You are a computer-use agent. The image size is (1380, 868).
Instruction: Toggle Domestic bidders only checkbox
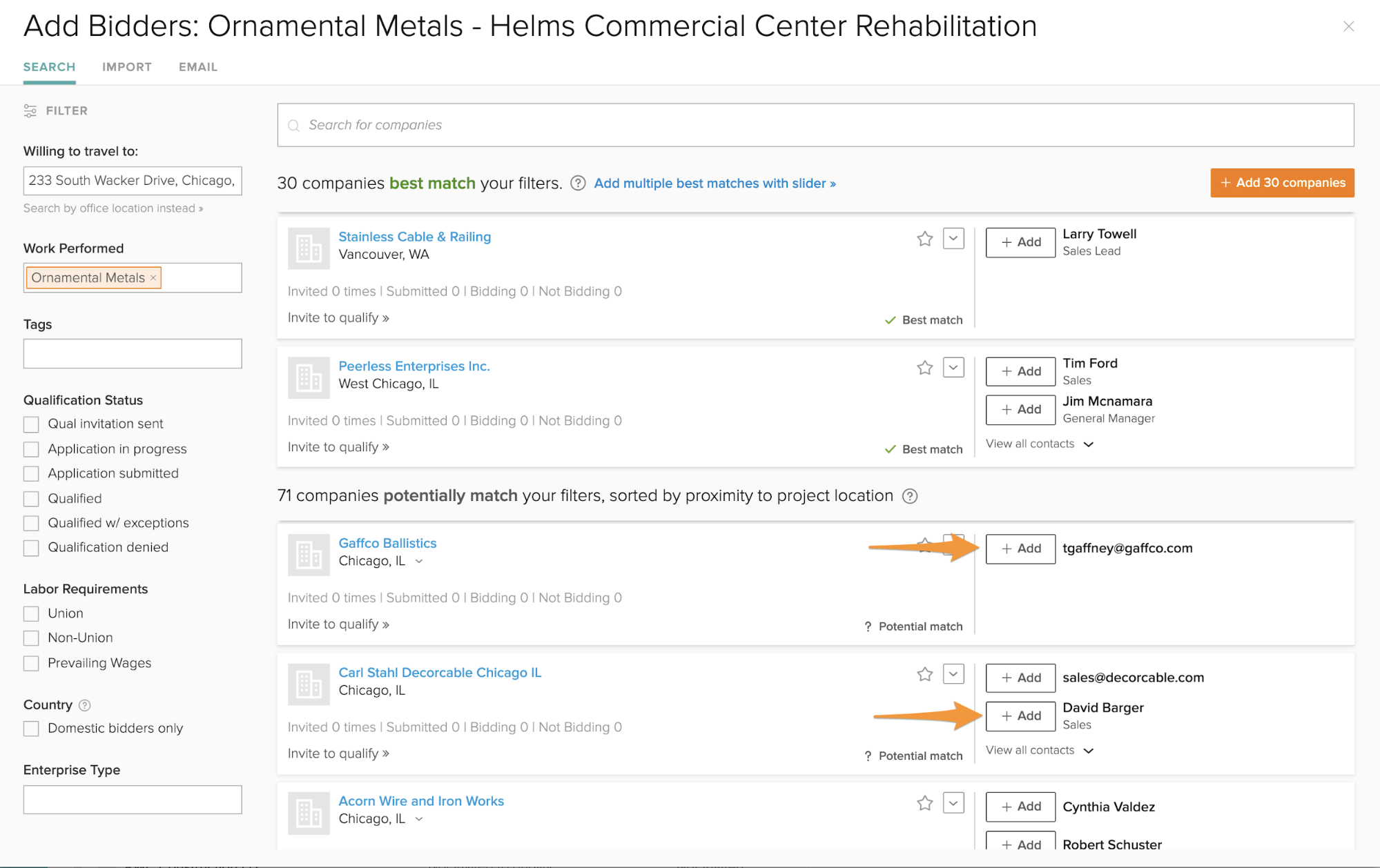(31, 729)
